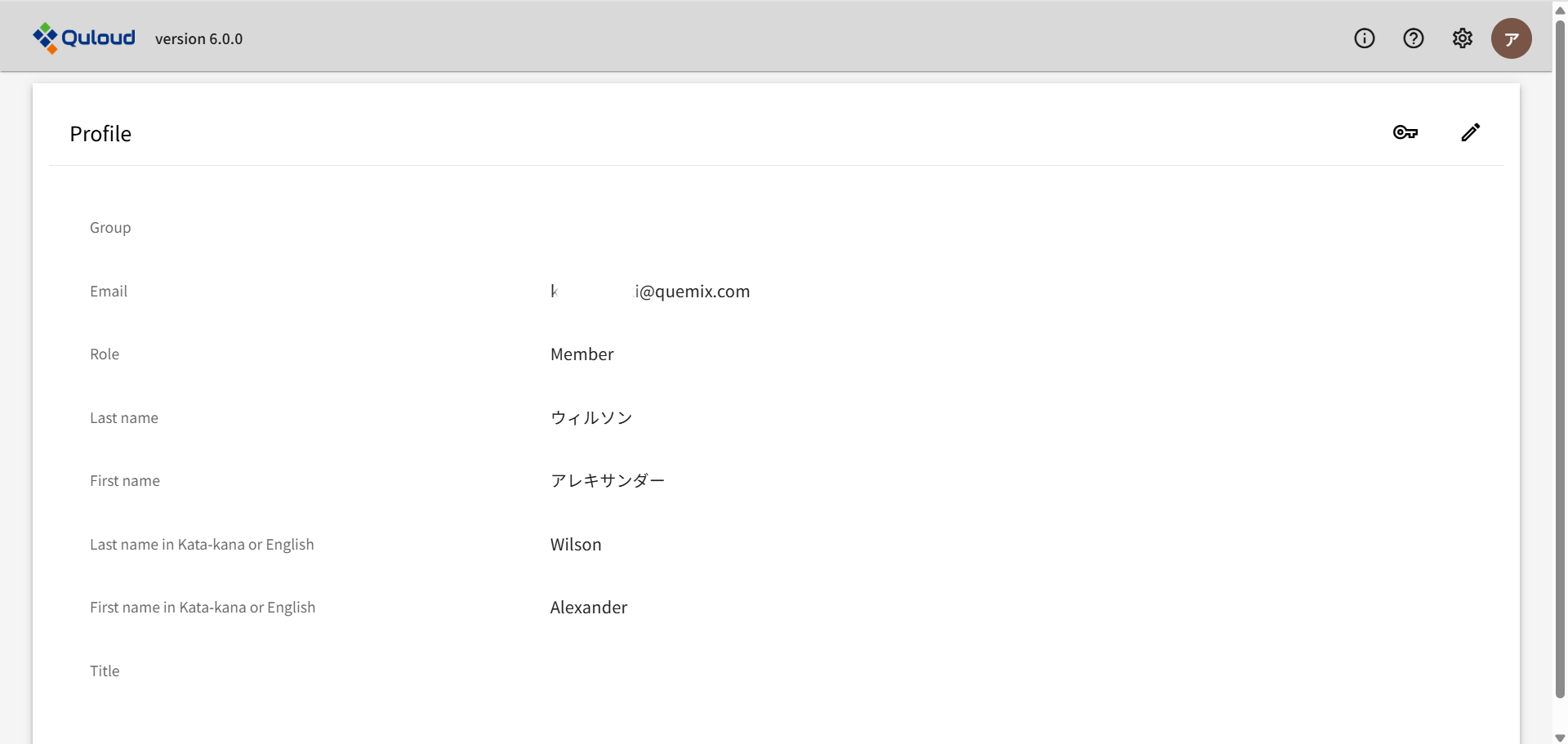Open help via question mark icon
Screen dimensions: 1568x744
click(x=1413, y=38)
